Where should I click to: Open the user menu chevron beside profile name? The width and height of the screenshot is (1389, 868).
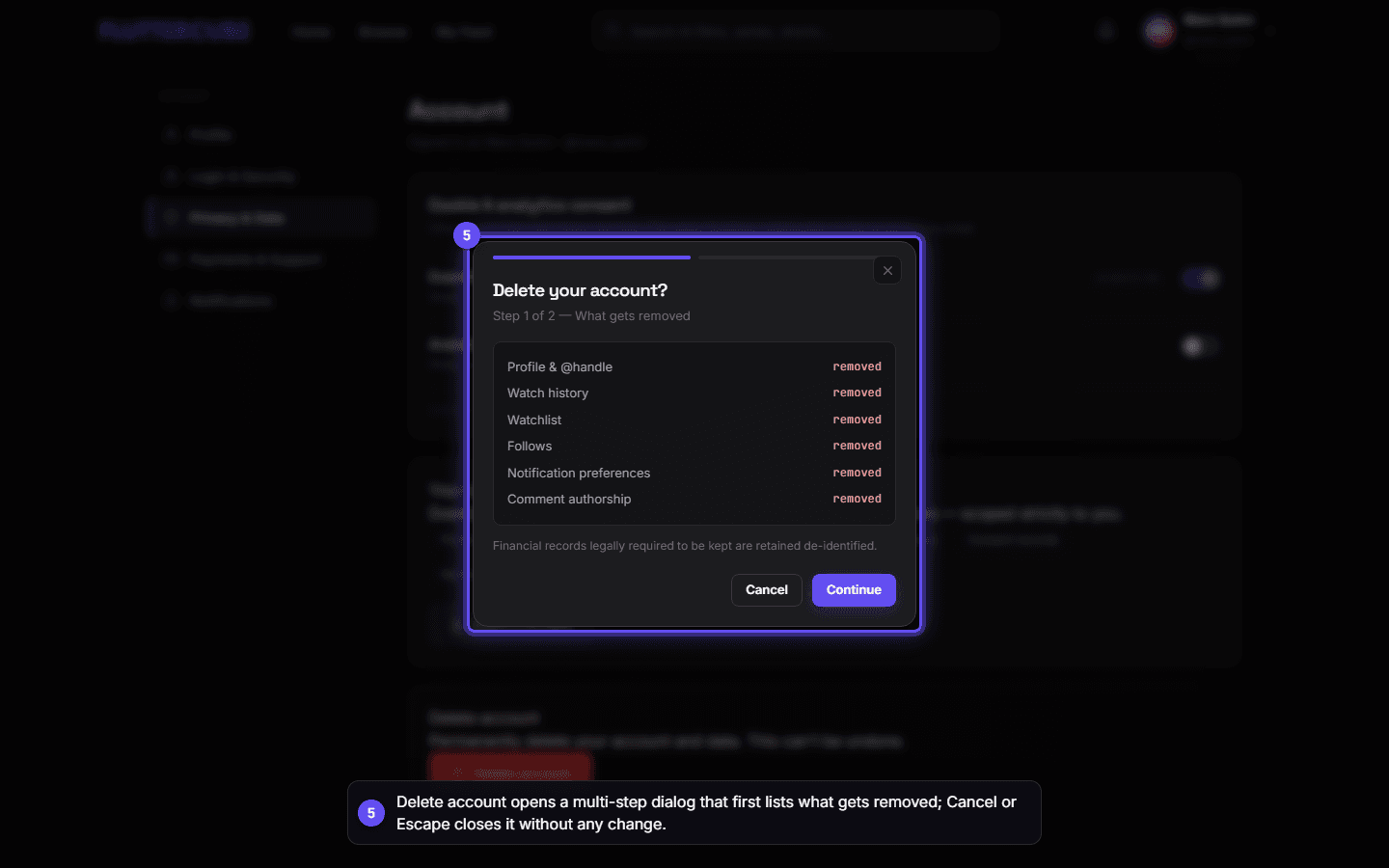1271,32
